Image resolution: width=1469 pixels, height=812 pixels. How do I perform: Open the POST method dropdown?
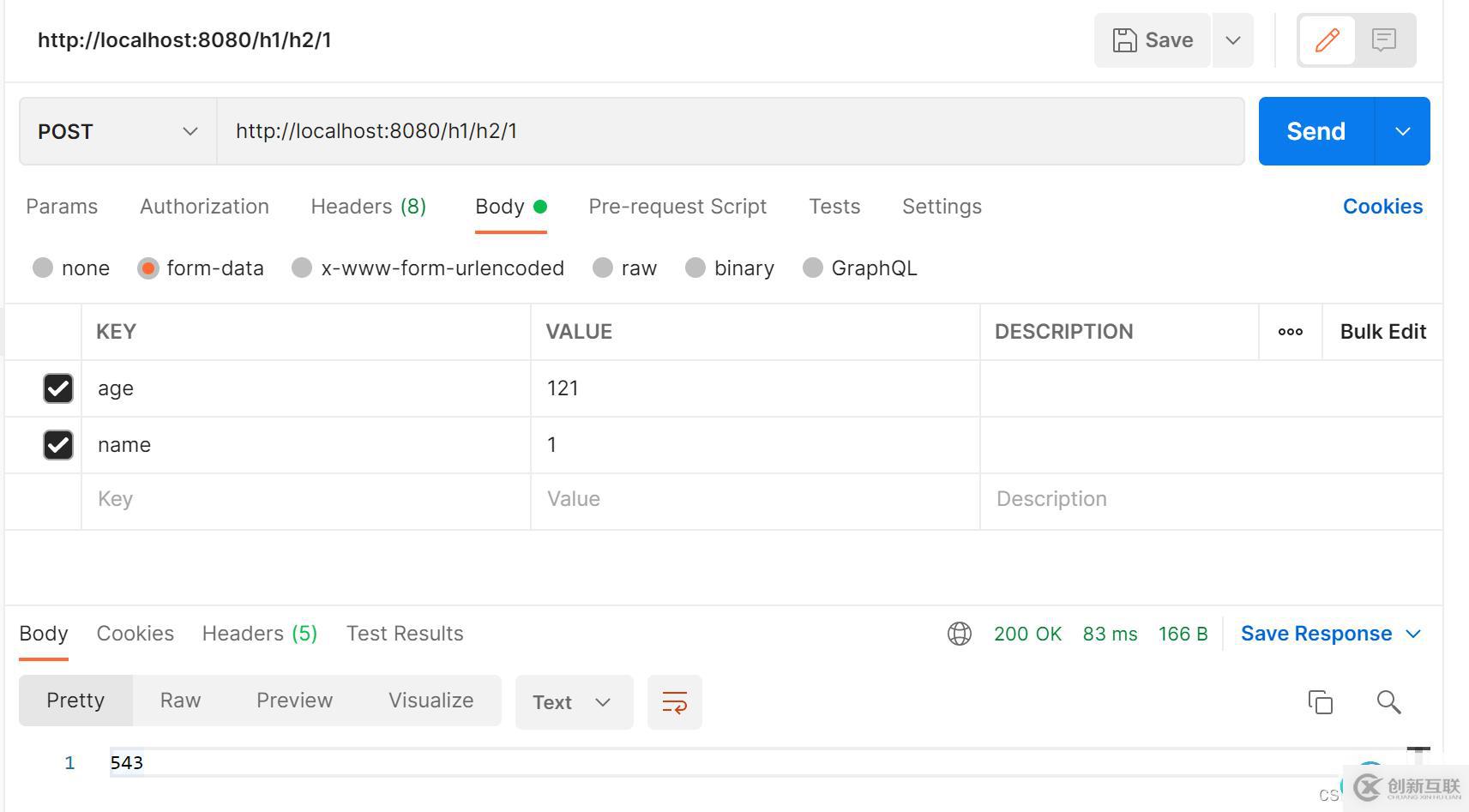(117, 131)
